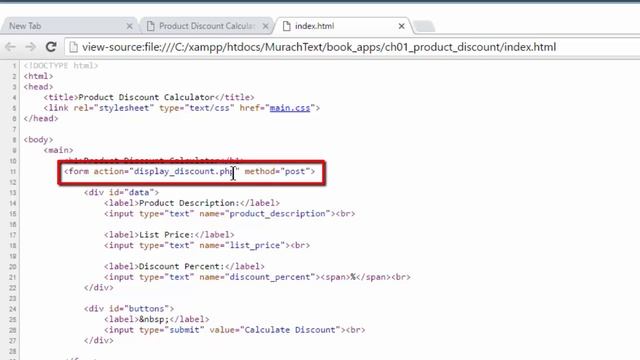Image resolution: width=640 pixels, height=360 pixels.
Task: Click the method="post" attribute text
Action: [x=278, y=171]
